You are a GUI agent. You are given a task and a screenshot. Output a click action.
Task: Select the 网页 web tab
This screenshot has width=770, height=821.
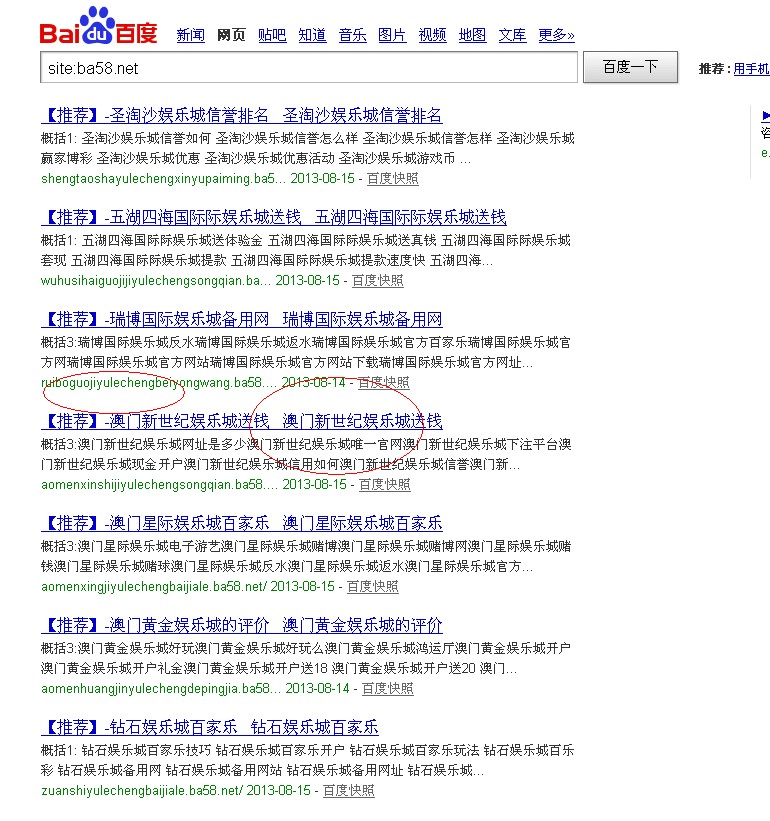pyautogui.click(x=231, y=35)
